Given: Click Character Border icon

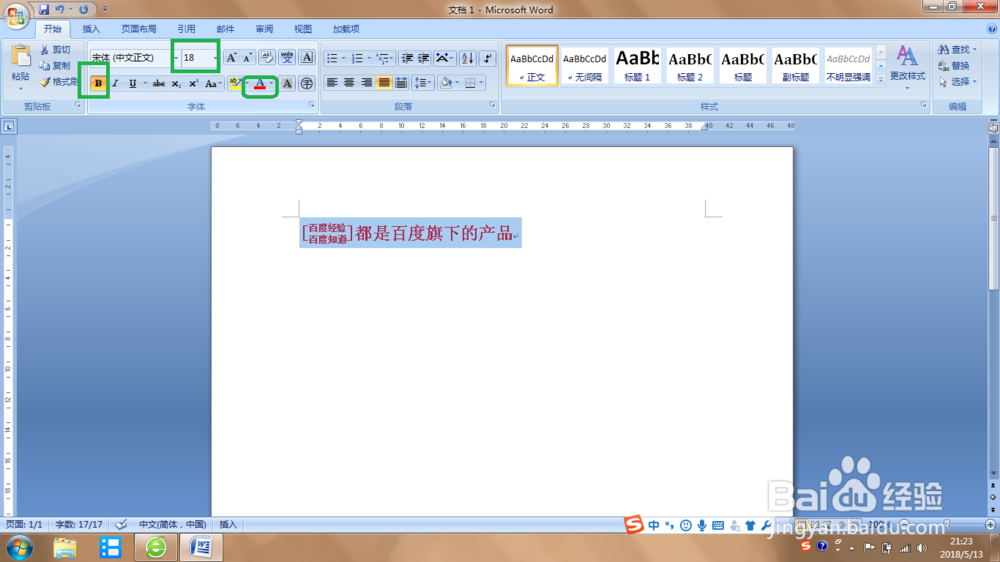Looking at the screenshot, I should point(307,57).
